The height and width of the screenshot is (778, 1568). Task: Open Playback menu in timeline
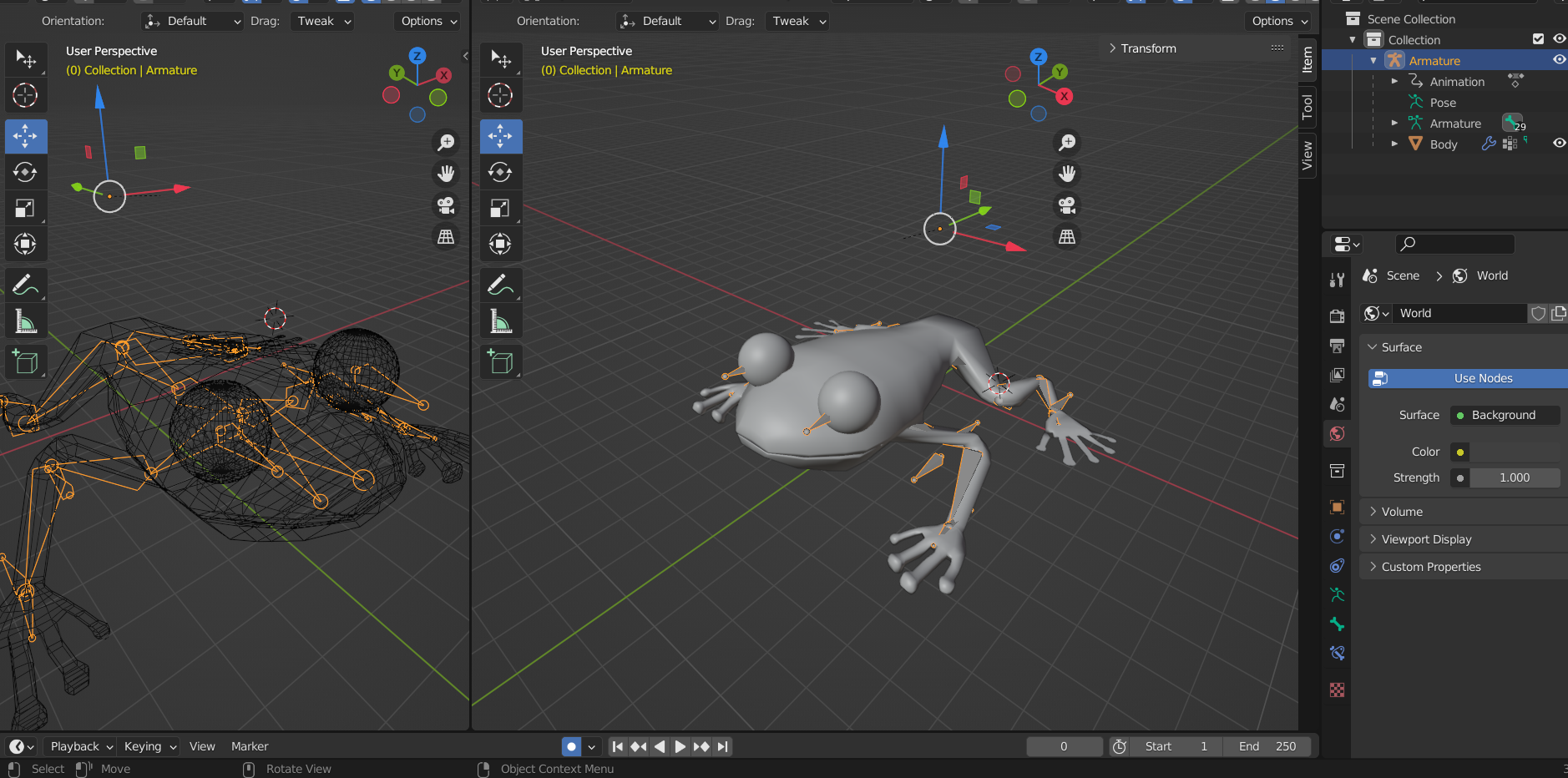pos(79,746)
